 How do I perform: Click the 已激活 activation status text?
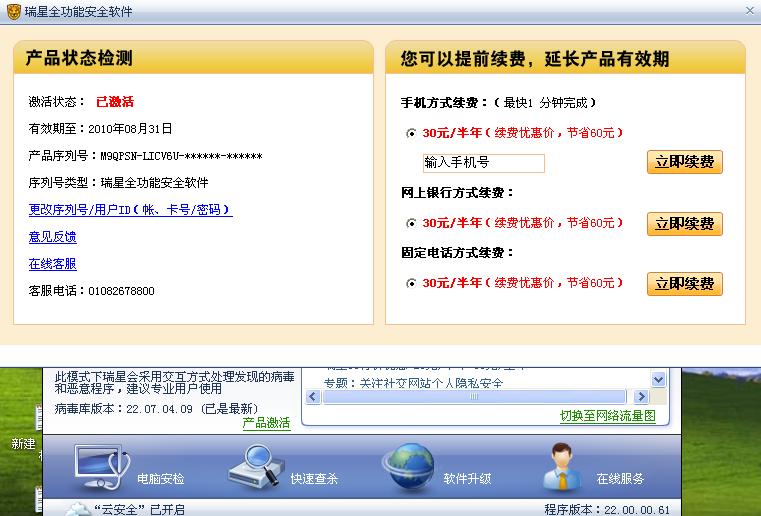click(x=115, y=102)
